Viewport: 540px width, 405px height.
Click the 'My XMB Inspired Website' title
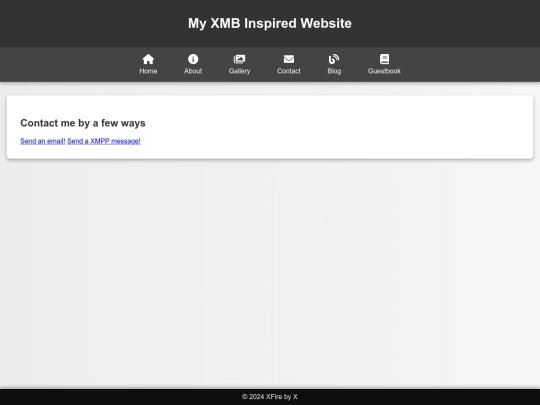[x=270, y=23]
